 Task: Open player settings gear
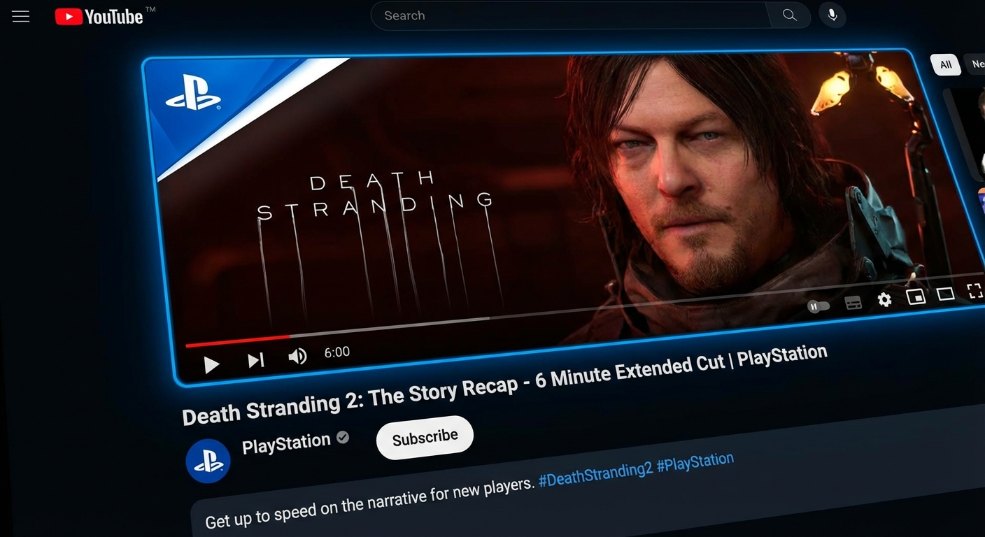coord(884,300)
